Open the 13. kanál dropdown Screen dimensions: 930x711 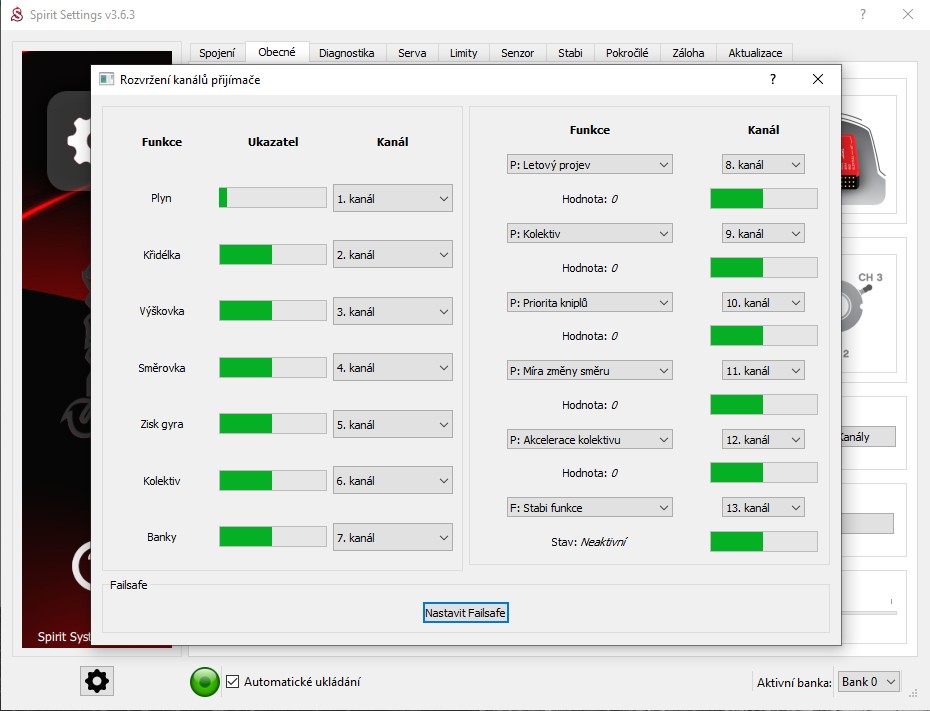763,508
